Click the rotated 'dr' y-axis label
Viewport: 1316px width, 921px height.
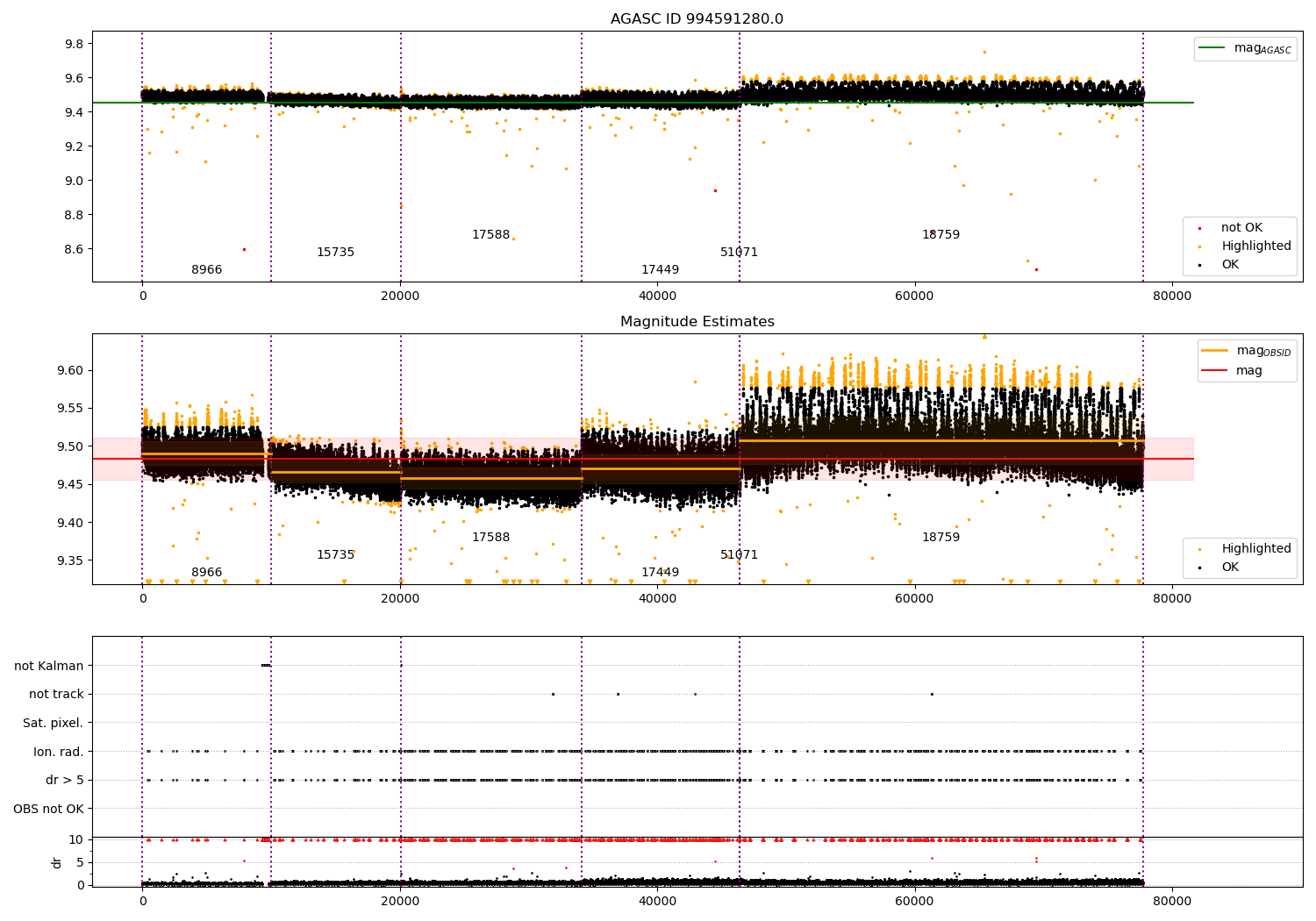[57, 862]
